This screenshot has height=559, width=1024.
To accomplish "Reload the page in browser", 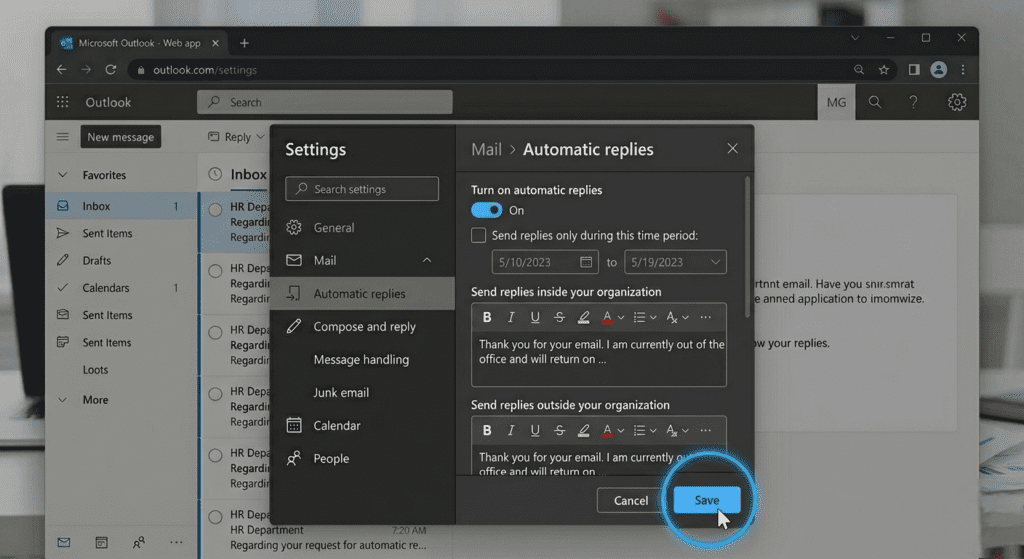I will click(110, 69).
